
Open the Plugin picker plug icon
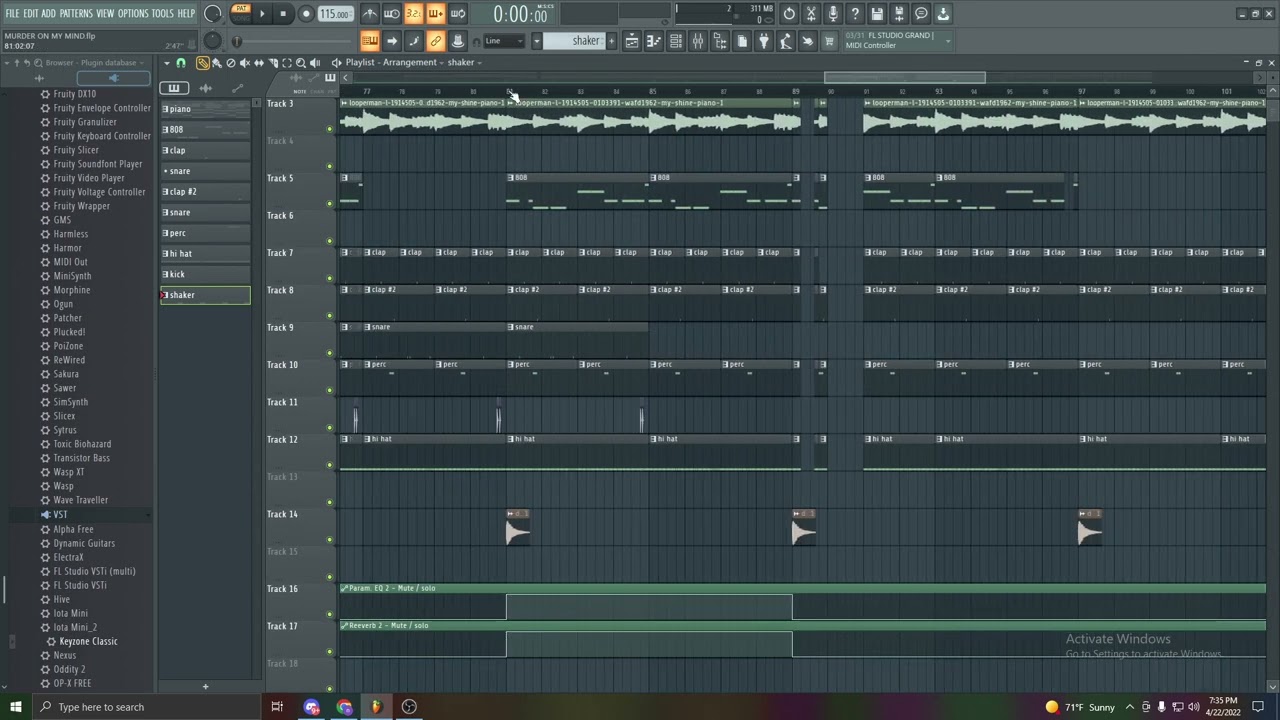coord(764,41)
